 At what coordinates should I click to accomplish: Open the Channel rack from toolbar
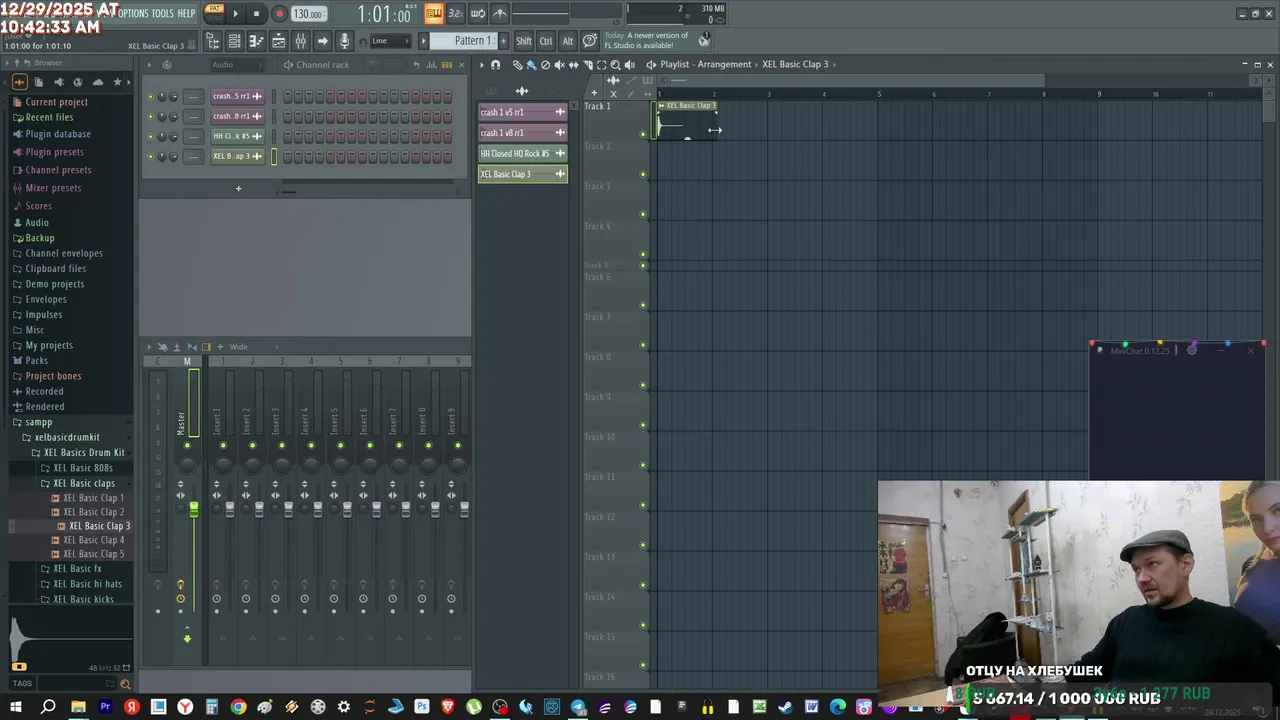tap(278, 41)
